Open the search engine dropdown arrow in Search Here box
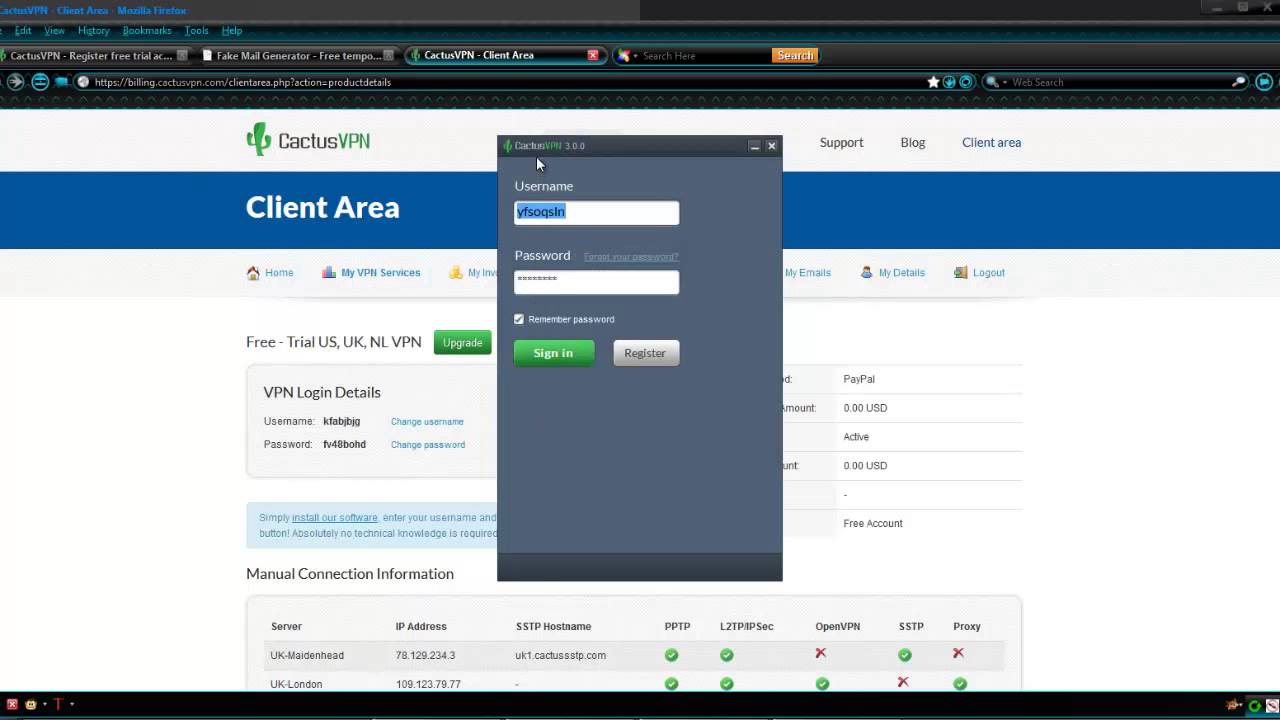 point(635,56)
